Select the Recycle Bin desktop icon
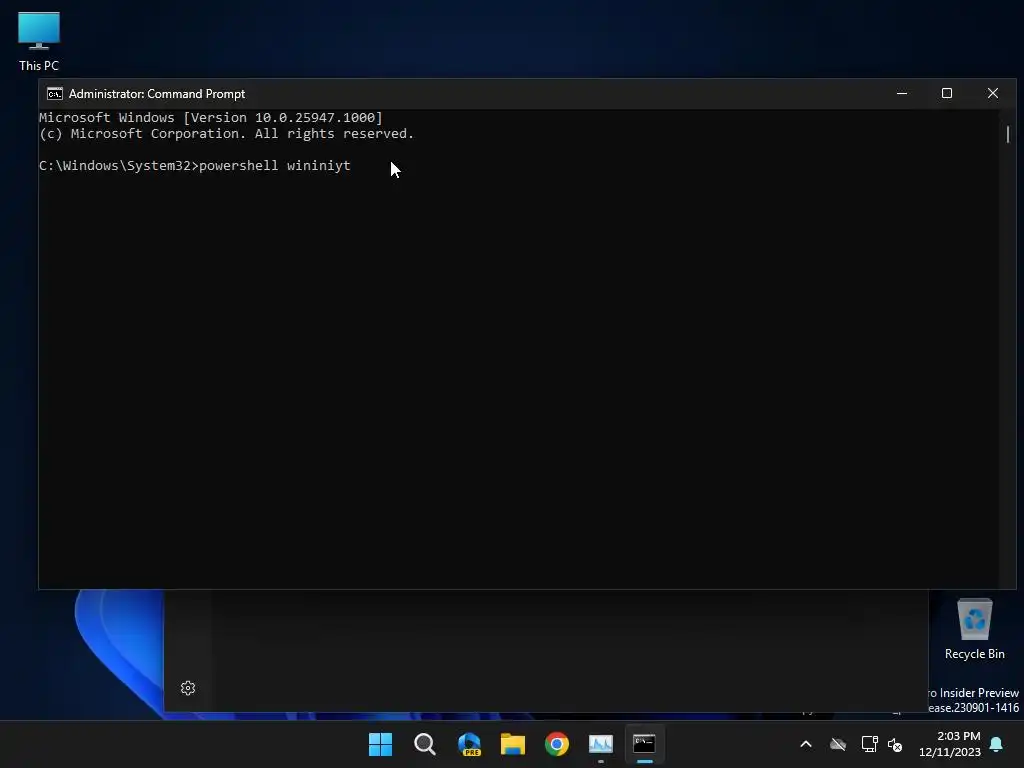This screenshot has height=768, width=1024. tap(974, 630)
